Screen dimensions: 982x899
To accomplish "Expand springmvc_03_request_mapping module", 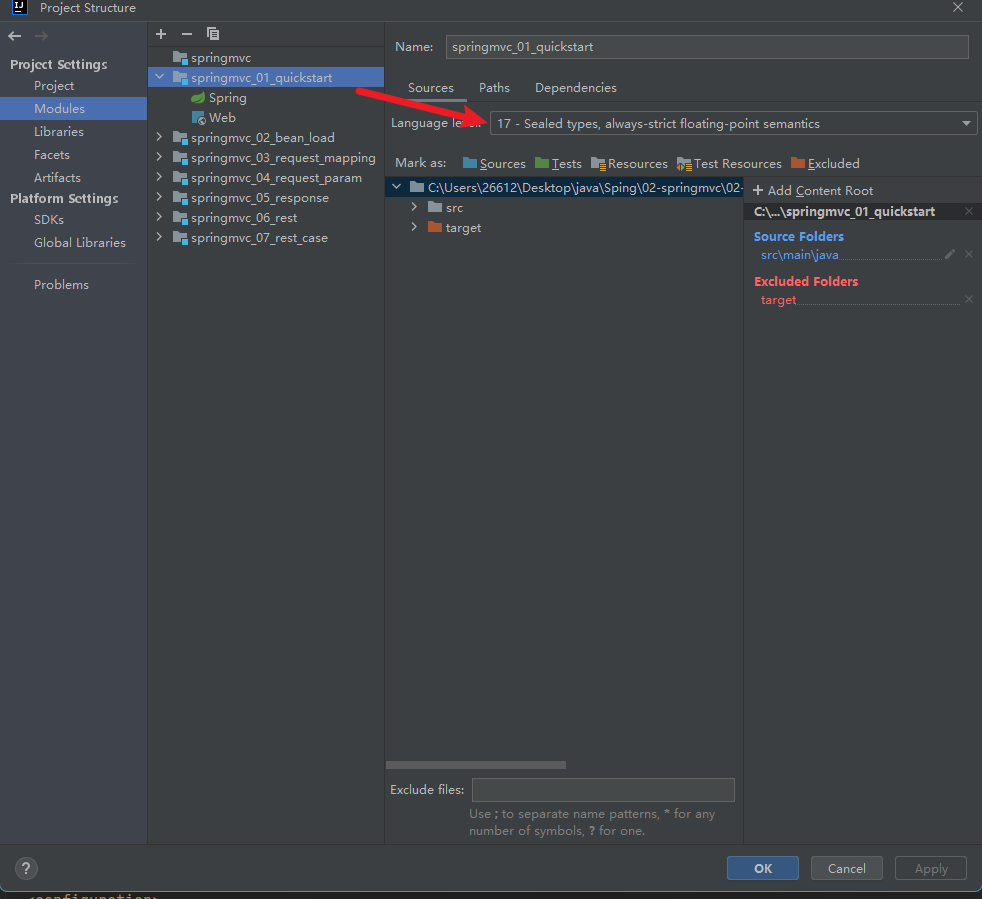I will (159, 157).
